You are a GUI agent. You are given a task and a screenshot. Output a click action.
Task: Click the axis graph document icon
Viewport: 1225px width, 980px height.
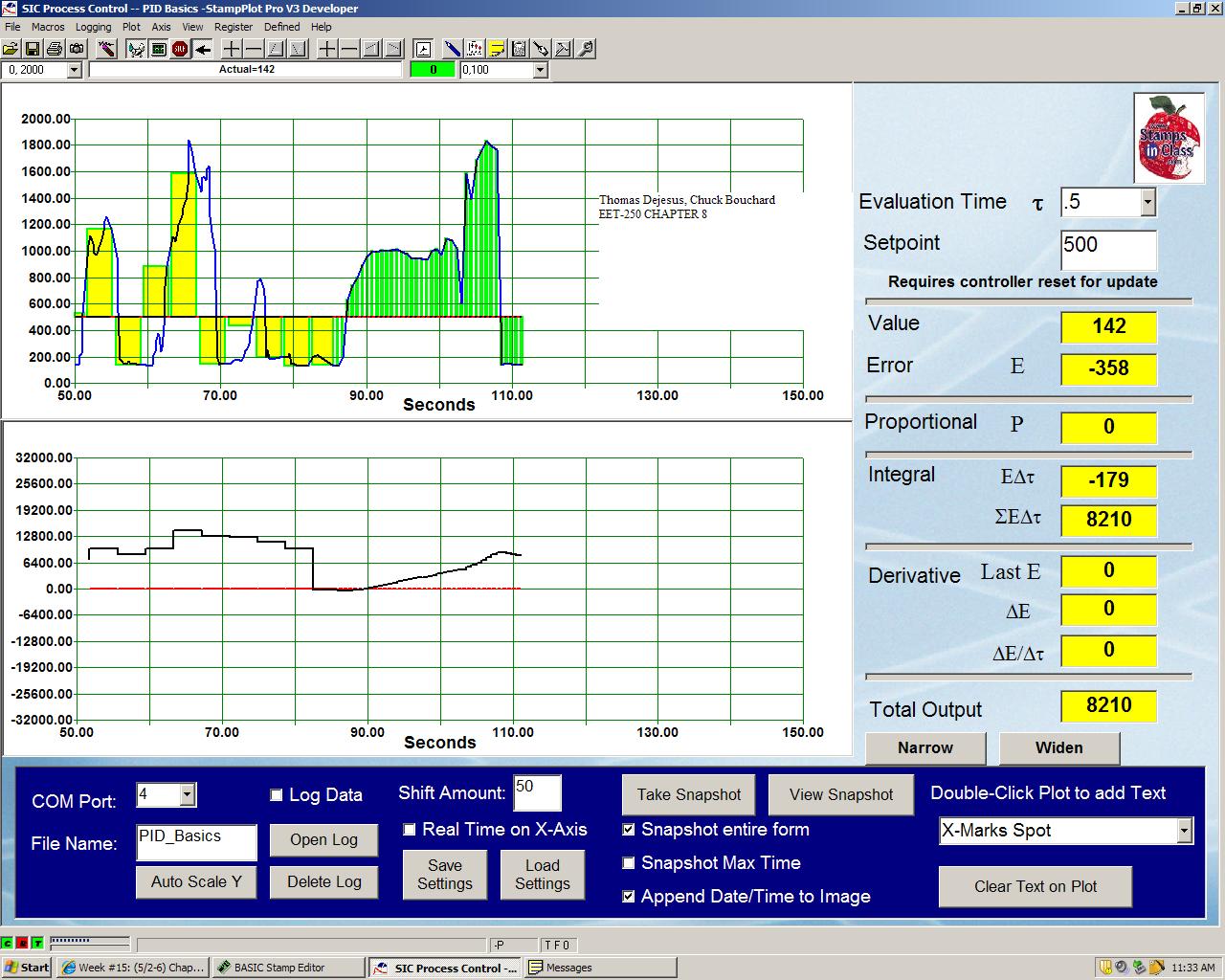click(423, 48)
